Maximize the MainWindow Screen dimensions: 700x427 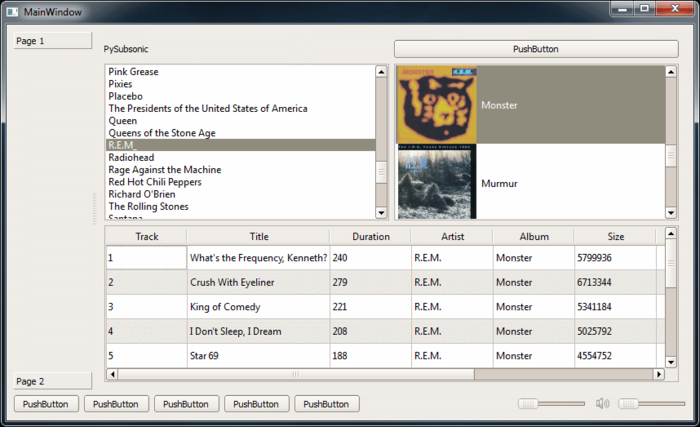pyautogui.click(x=645, y=8)
